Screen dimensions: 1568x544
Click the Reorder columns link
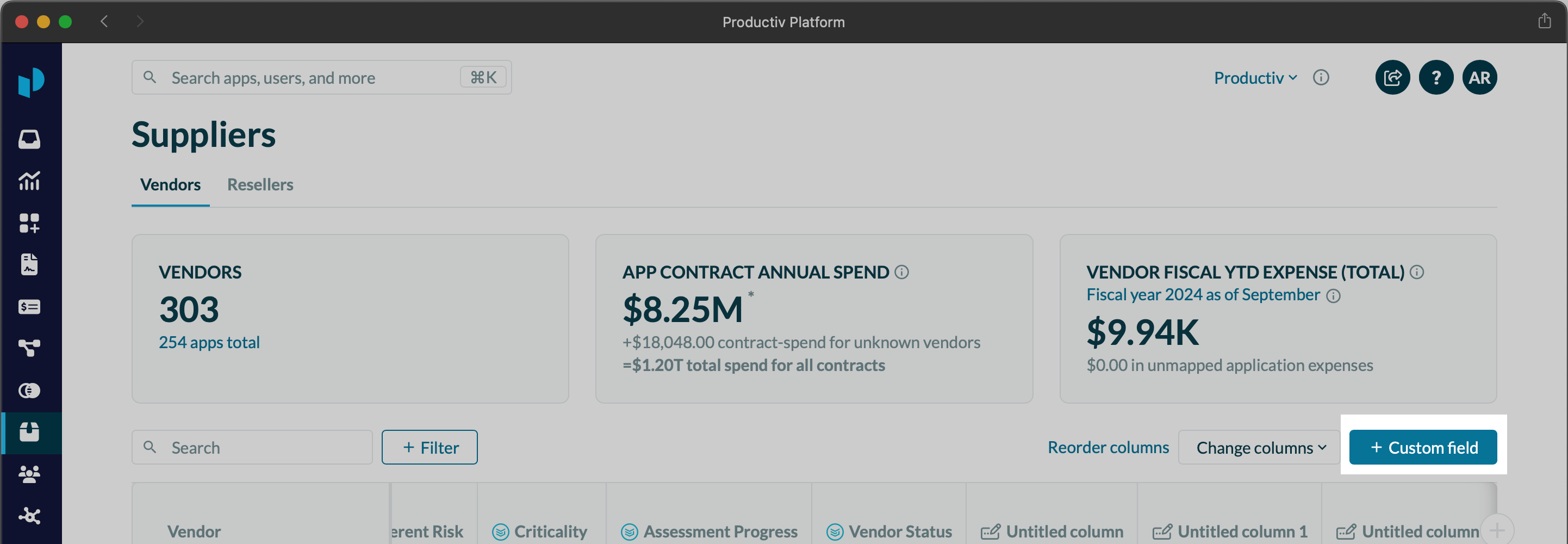click(x=1108, y=447)
